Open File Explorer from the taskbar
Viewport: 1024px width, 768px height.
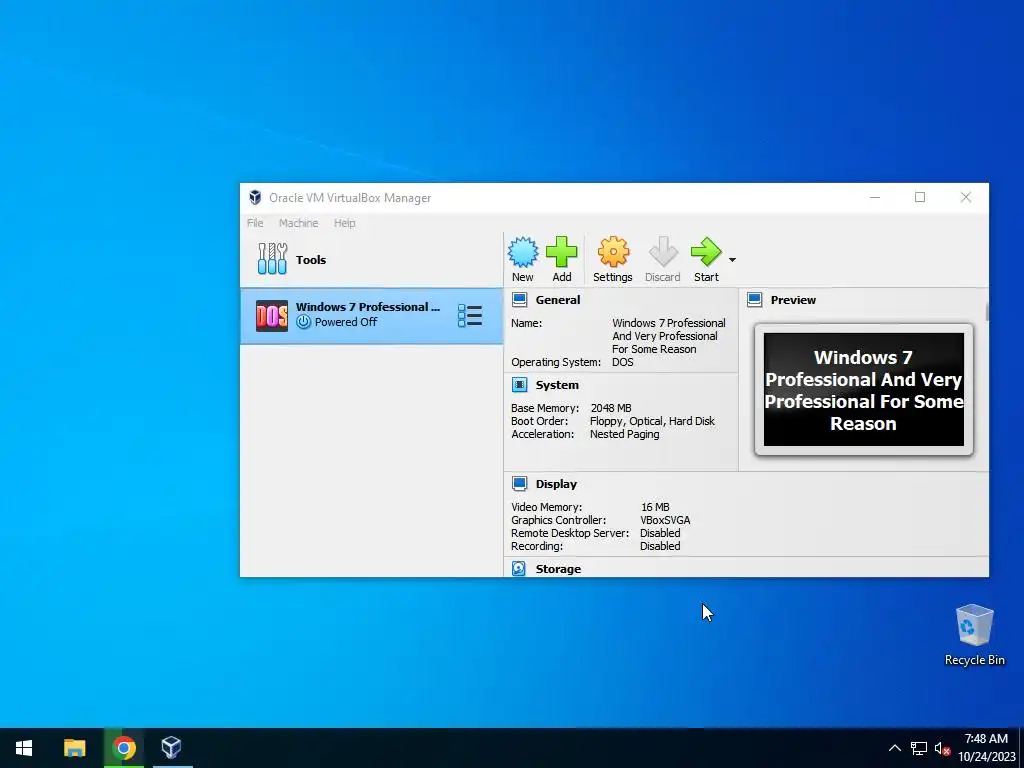pyautogui.click(x=74, y=748)
